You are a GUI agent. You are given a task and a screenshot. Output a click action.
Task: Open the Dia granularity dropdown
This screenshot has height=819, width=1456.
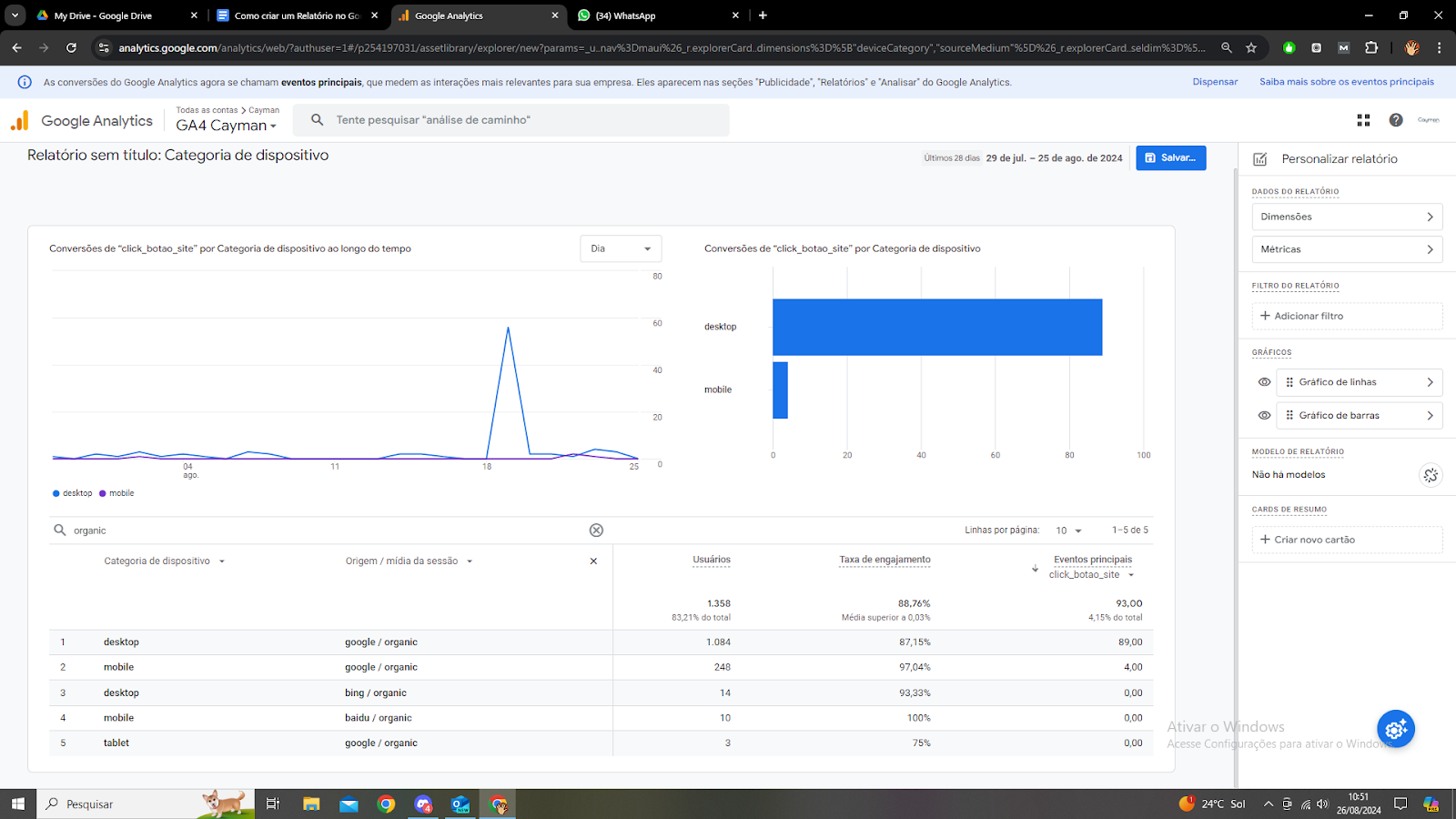(621, 248)
